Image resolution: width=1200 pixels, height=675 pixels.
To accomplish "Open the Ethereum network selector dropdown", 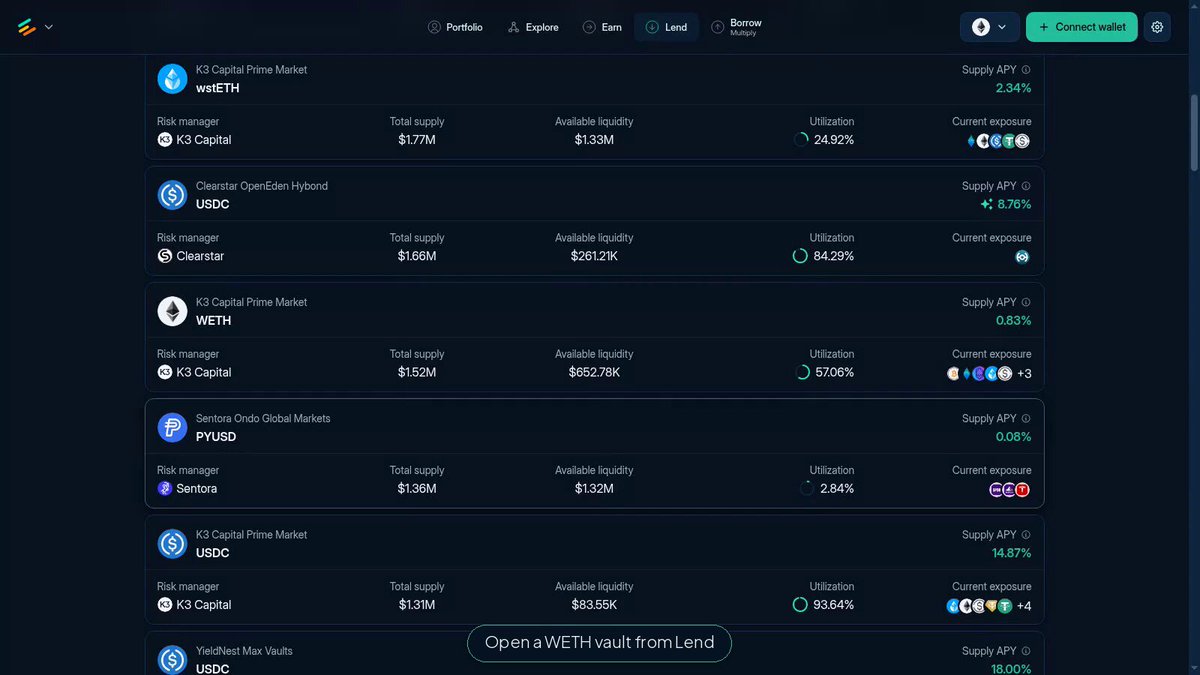I will pos(989,27).
